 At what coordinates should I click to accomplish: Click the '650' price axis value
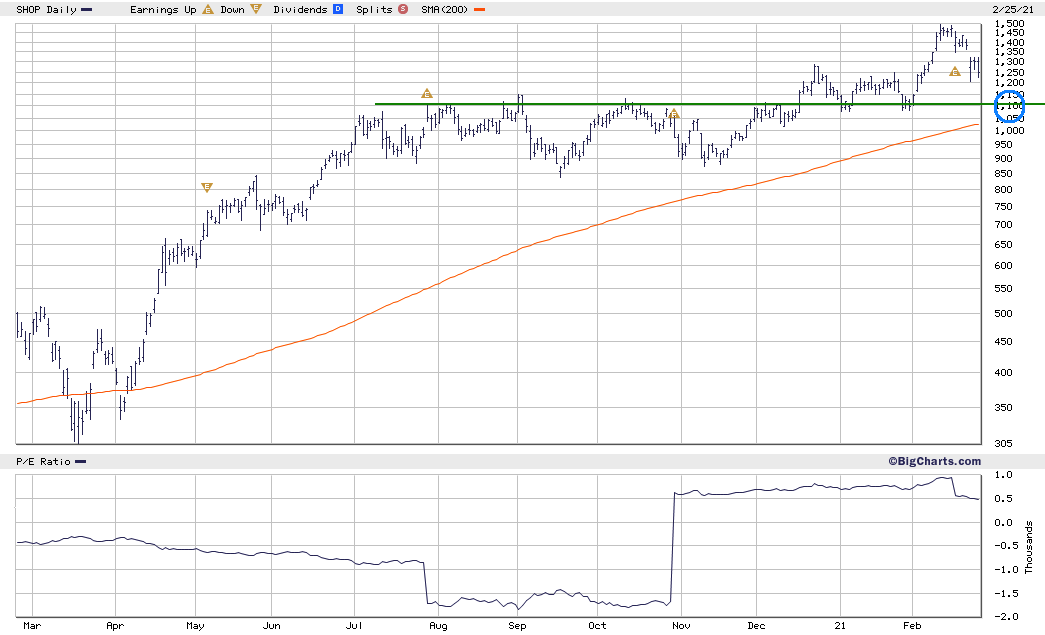pyautogui.click(x=1003, y=245)
